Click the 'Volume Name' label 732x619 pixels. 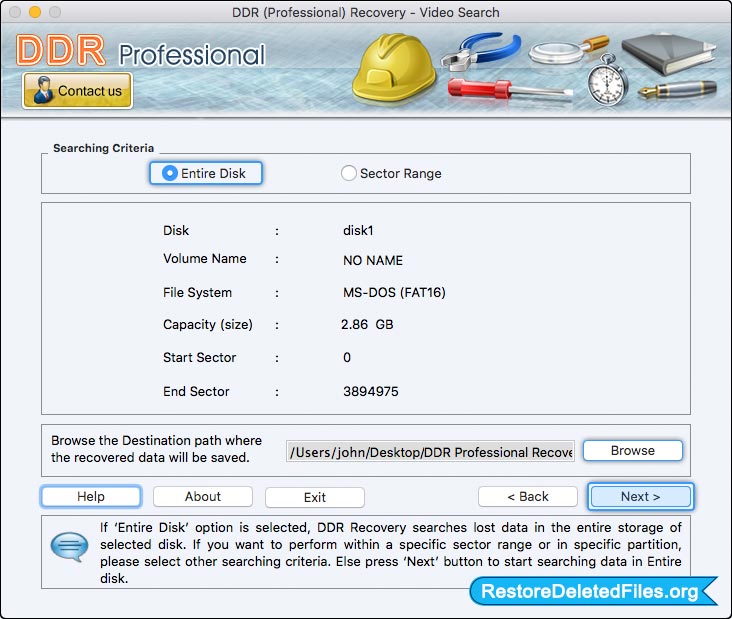(x=204, y=259)
